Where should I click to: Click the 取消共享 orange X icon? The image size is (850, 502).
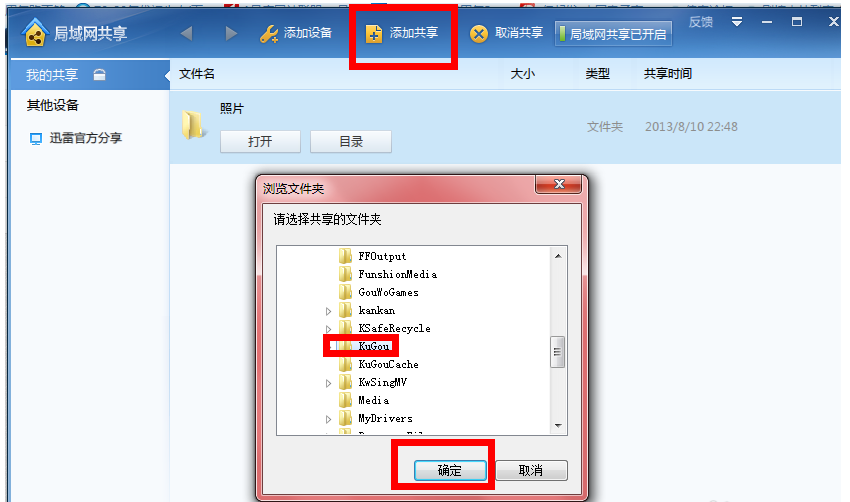pos(479,34)
